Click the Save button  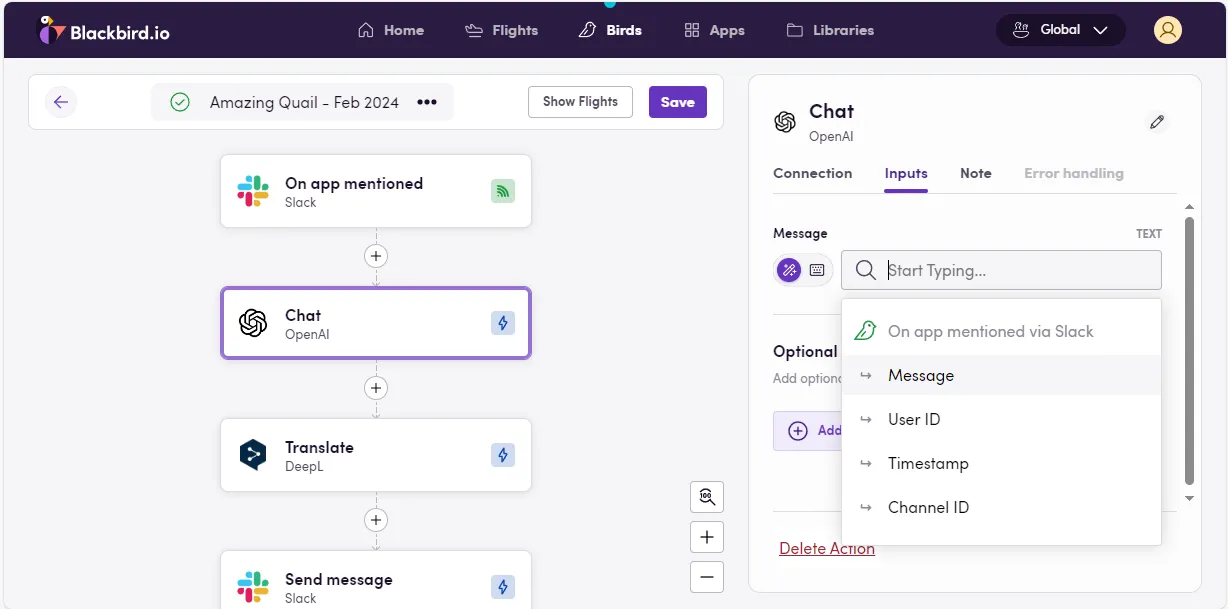(x=677, y=101)
